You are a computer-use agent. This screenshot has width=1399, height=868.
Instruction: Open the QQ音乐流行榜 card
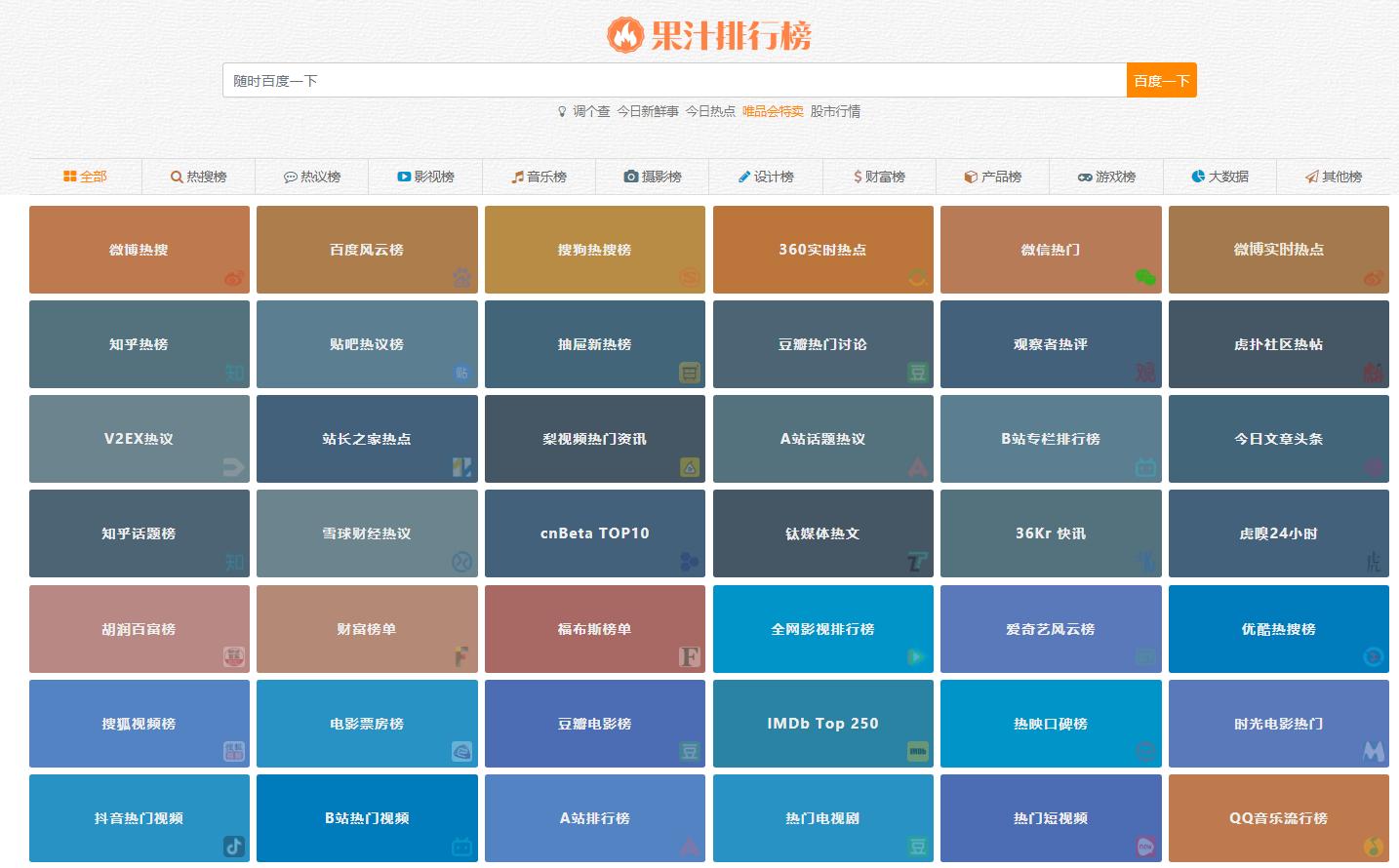click(x=1279, y=818)
